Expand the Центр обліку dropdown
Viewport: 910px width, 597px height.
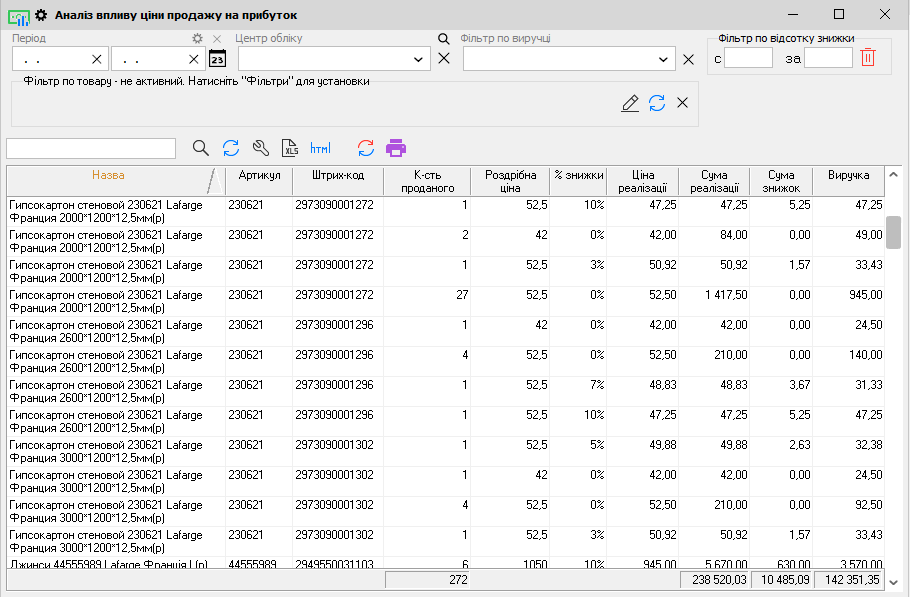(x=418, y=59)
